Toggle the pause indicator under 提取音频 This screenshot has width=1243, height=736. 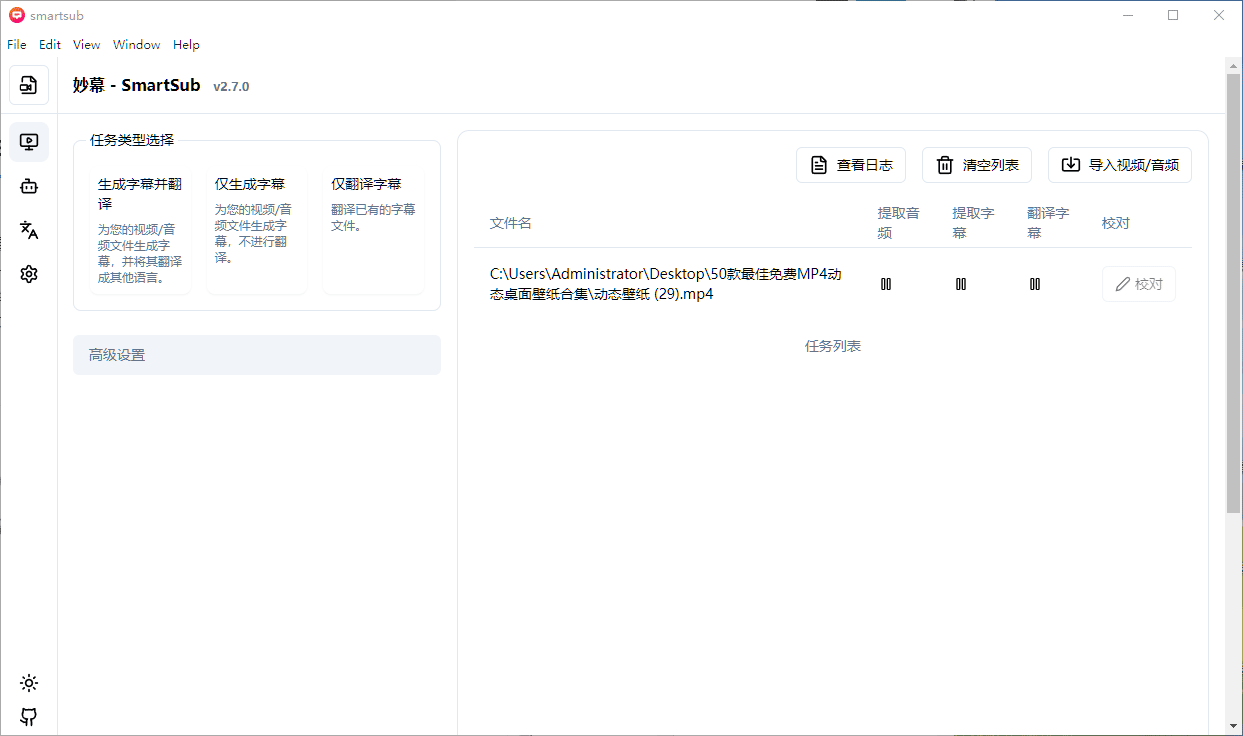(886, 283)
